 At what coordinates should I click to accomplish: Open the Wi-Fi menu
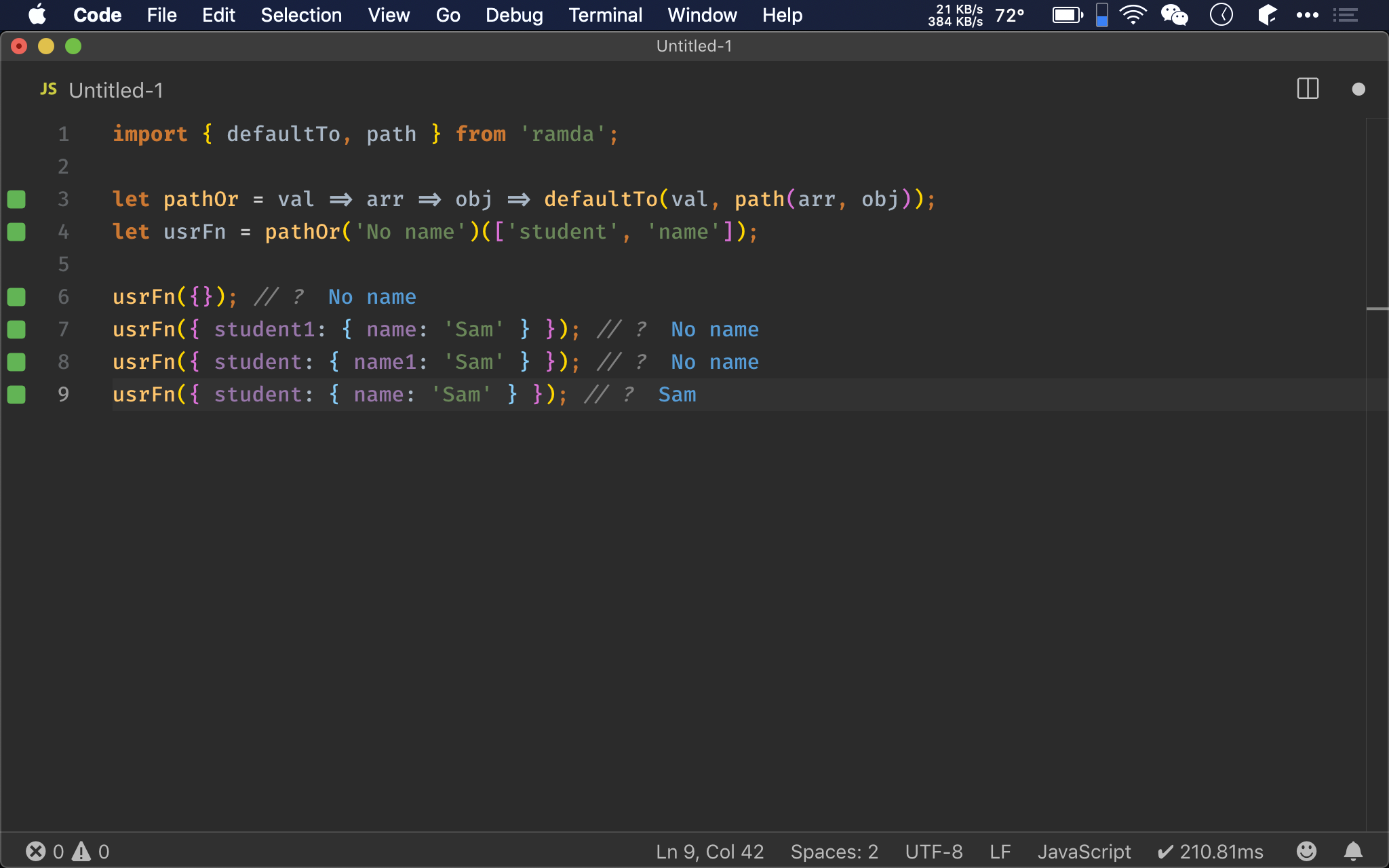tap(1133, 14)
